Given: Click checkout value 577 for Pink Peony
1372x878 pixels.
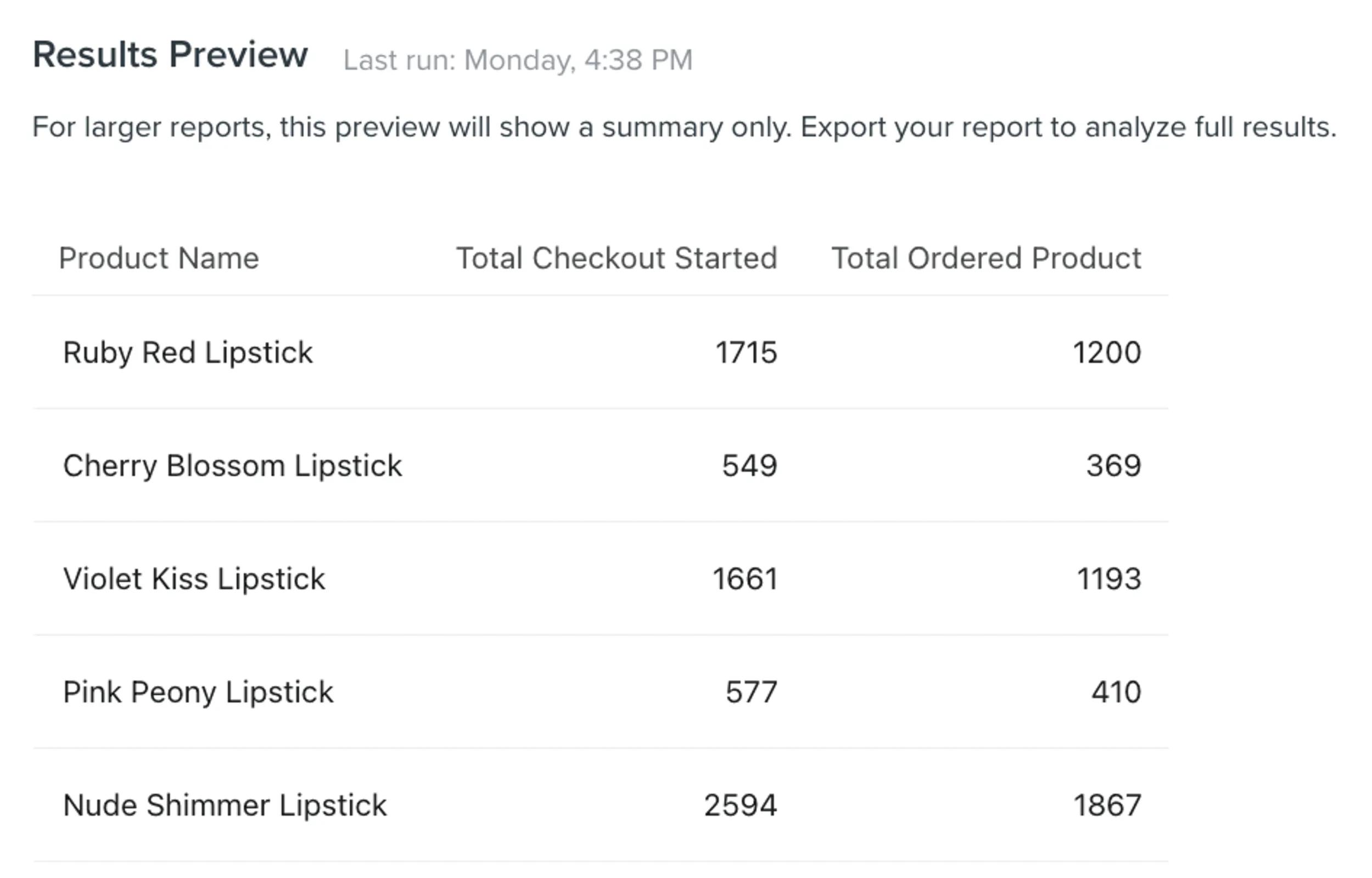Looking at the screenshot, I should point(751,692).
